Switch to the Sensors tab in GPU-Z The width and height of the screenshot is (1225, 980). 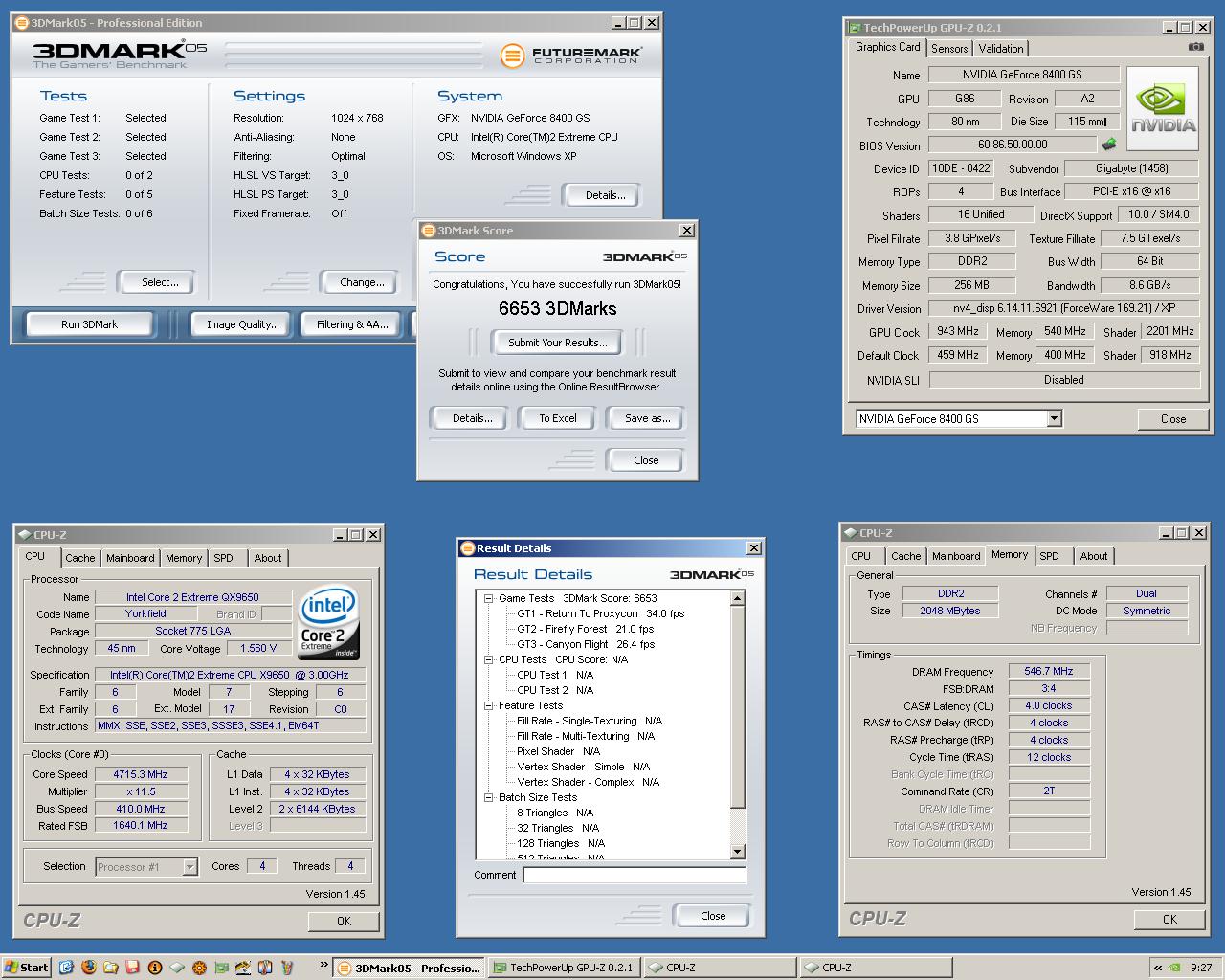click(949, 48)
